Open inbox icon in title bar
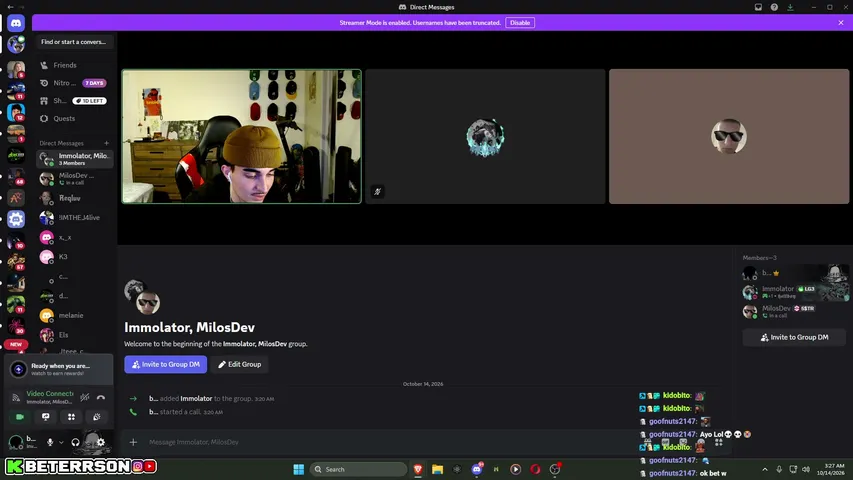This screenshot has width=853, height=480. 758,7
